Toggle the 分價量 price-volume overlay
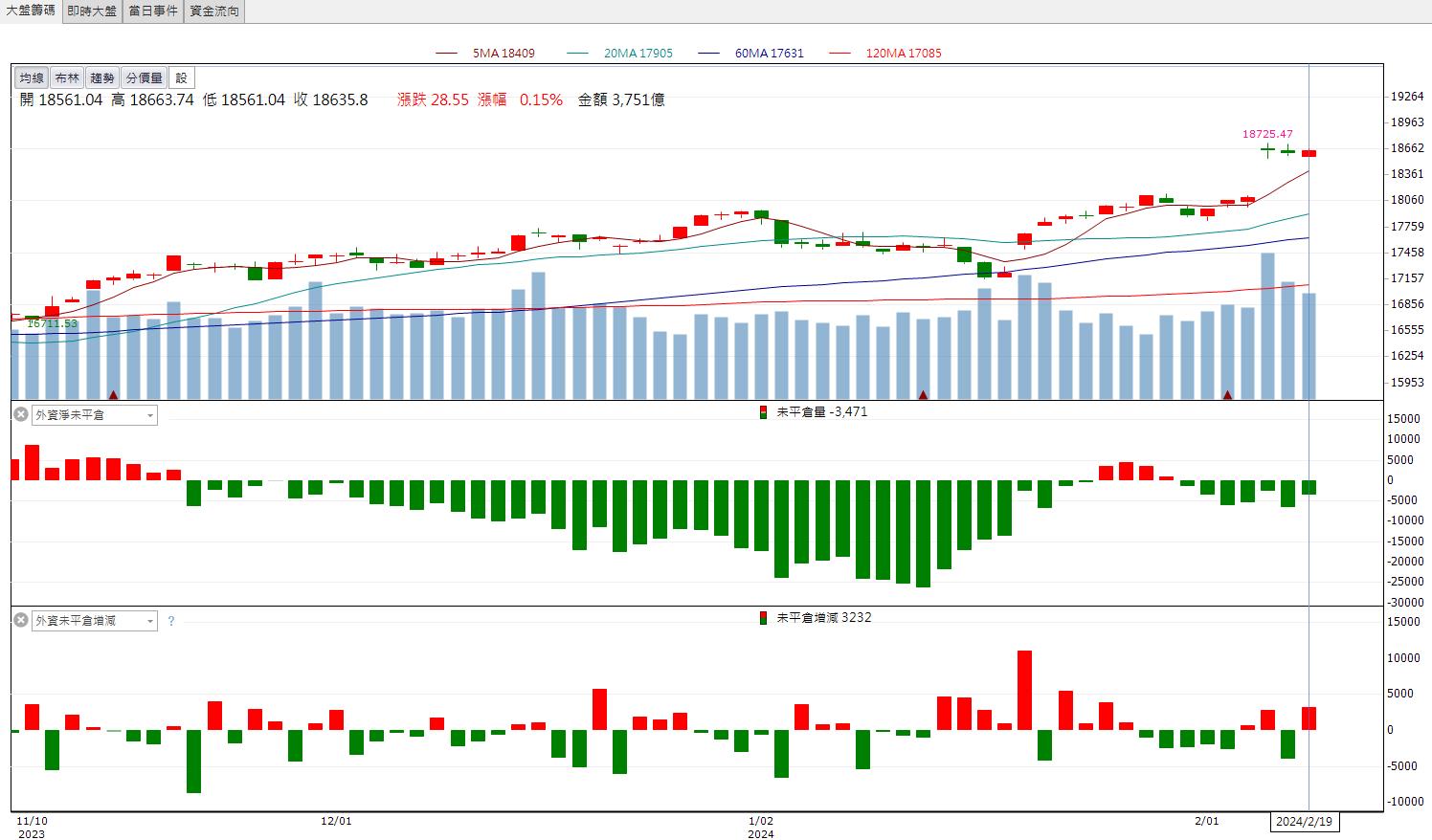This screenshot has height=840, width=1432. [145, 78]
